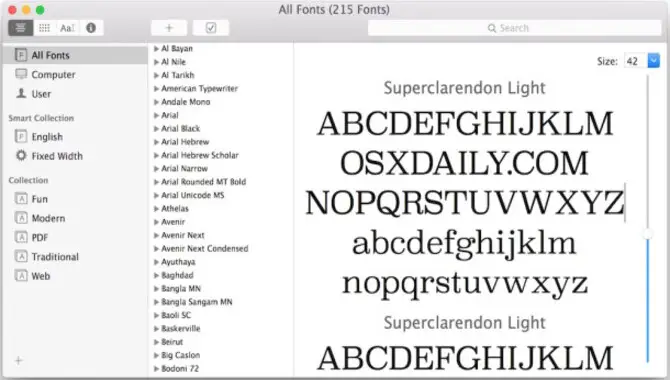Adjust the preview size slider handle
The height and width of the screenshot is (380, 670).
(x=649, y=234)
